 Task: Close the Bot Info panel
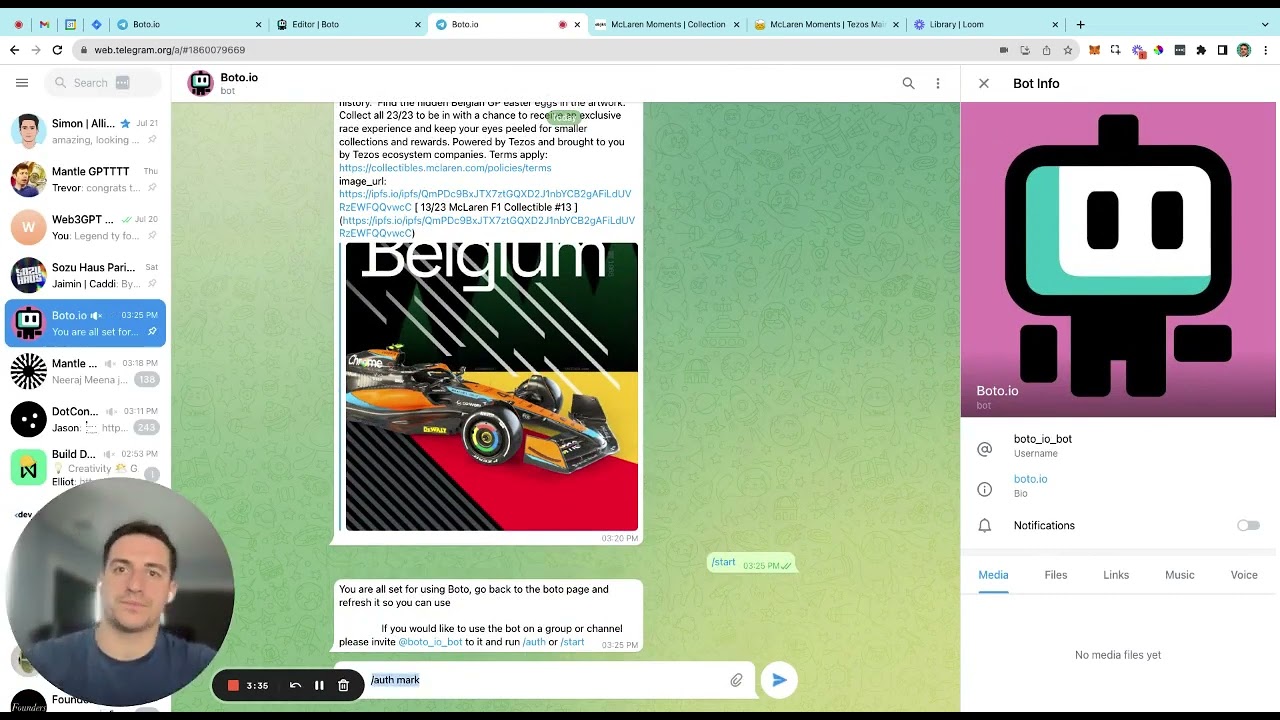pos(984,83)
